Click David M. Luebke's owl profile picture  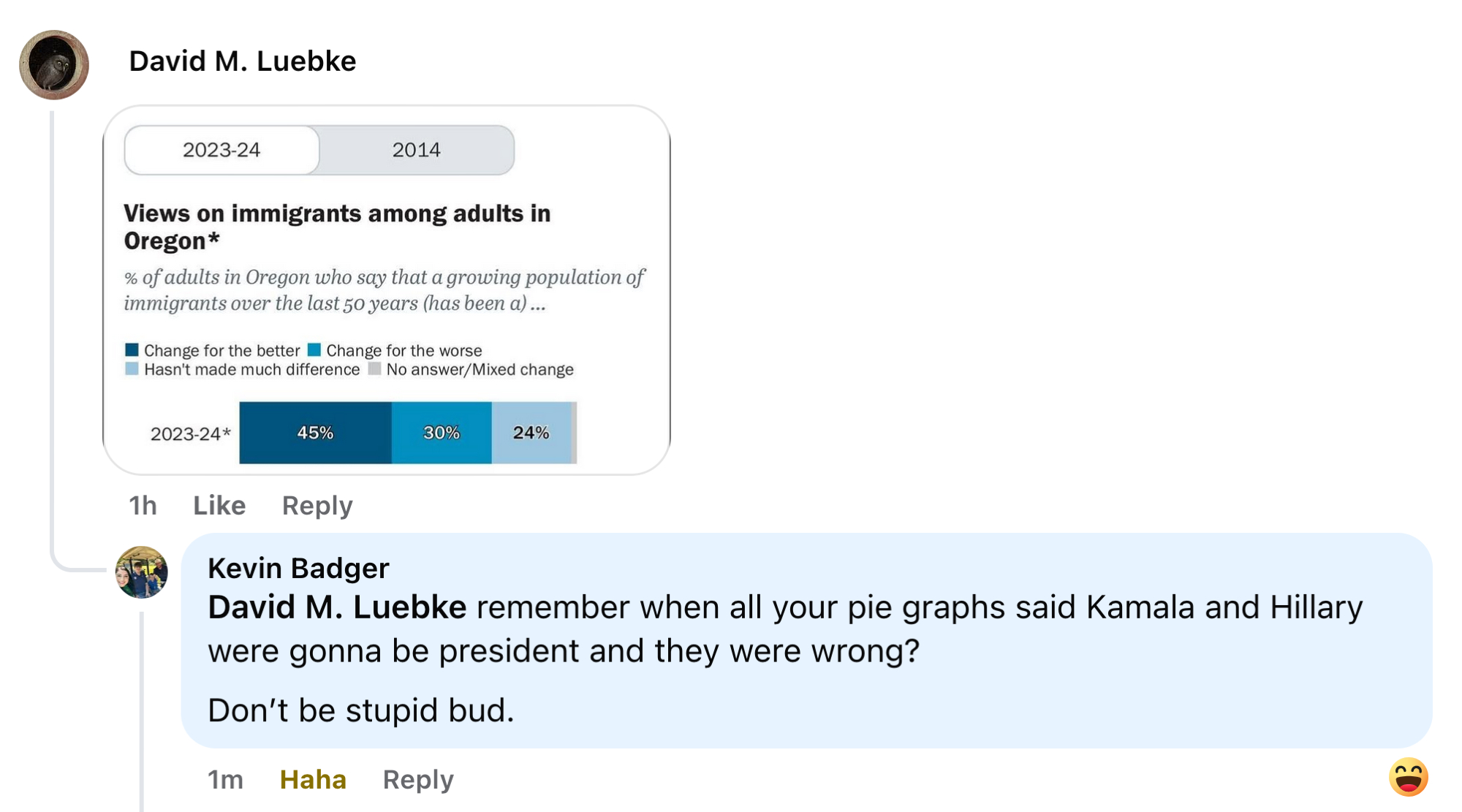tap(54, 64)
